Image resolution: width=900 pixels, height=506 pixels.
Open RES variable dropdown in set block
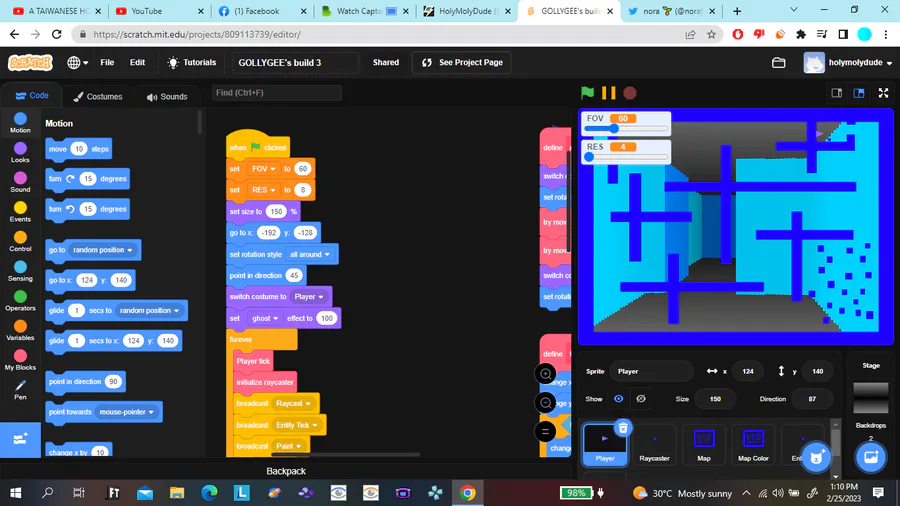coord(263,190)
